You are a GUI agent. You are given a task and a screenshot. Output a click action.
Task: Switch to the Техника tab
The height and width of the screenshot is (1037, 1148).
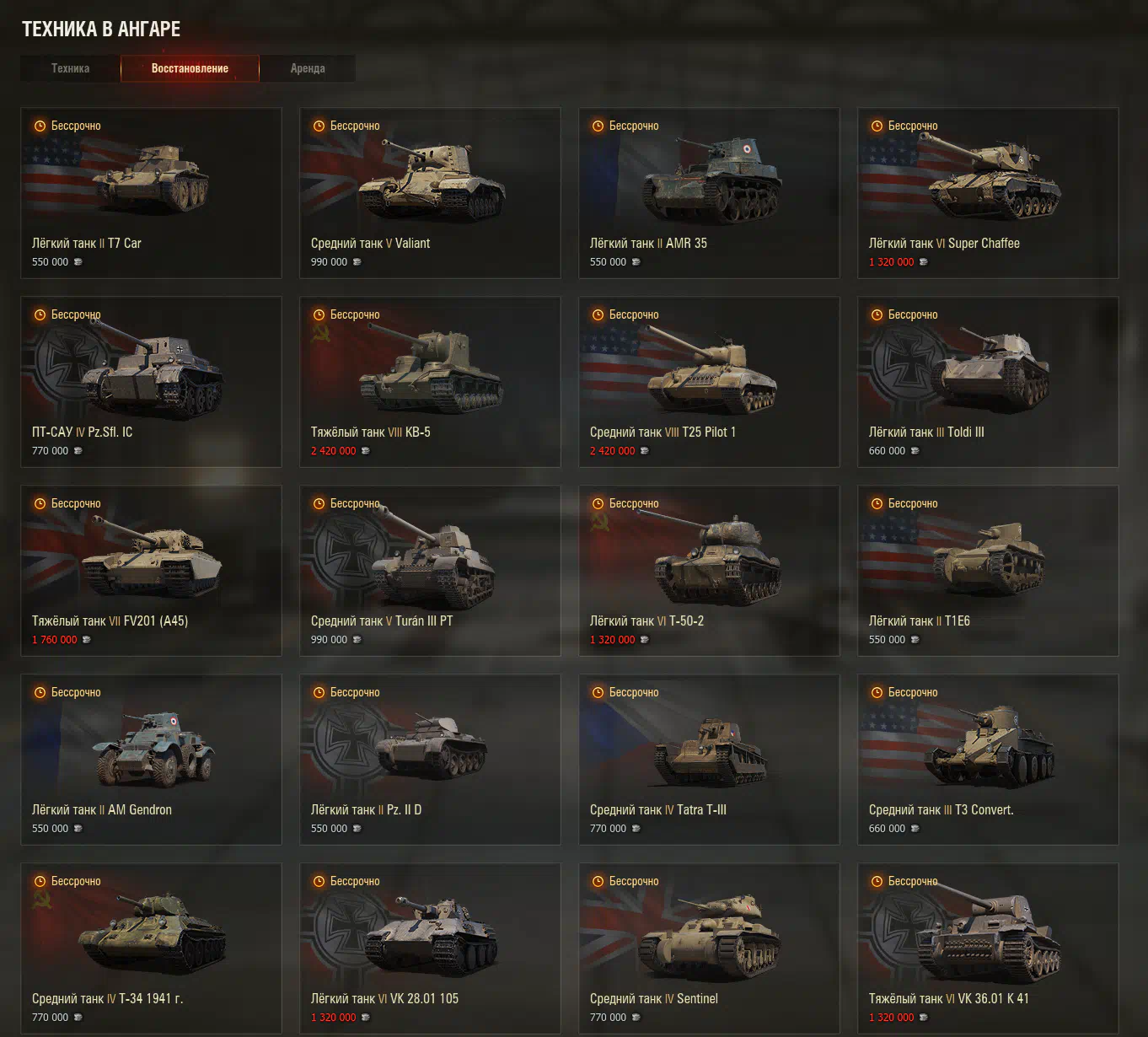(x=70, y=68)
